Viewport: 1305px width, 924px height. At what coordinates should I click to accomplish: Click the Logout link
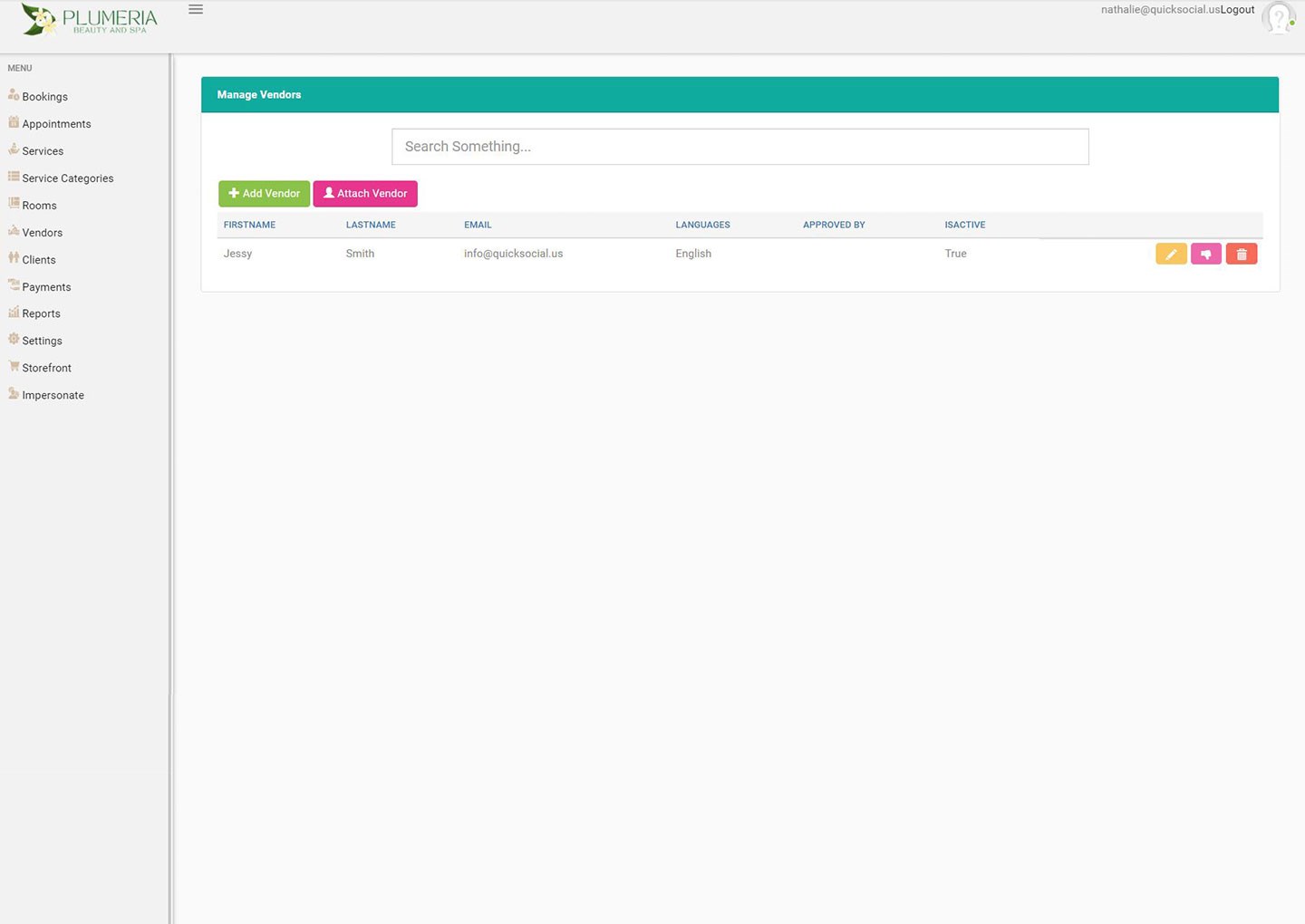pyautogui.click(x=1237, y=10)
